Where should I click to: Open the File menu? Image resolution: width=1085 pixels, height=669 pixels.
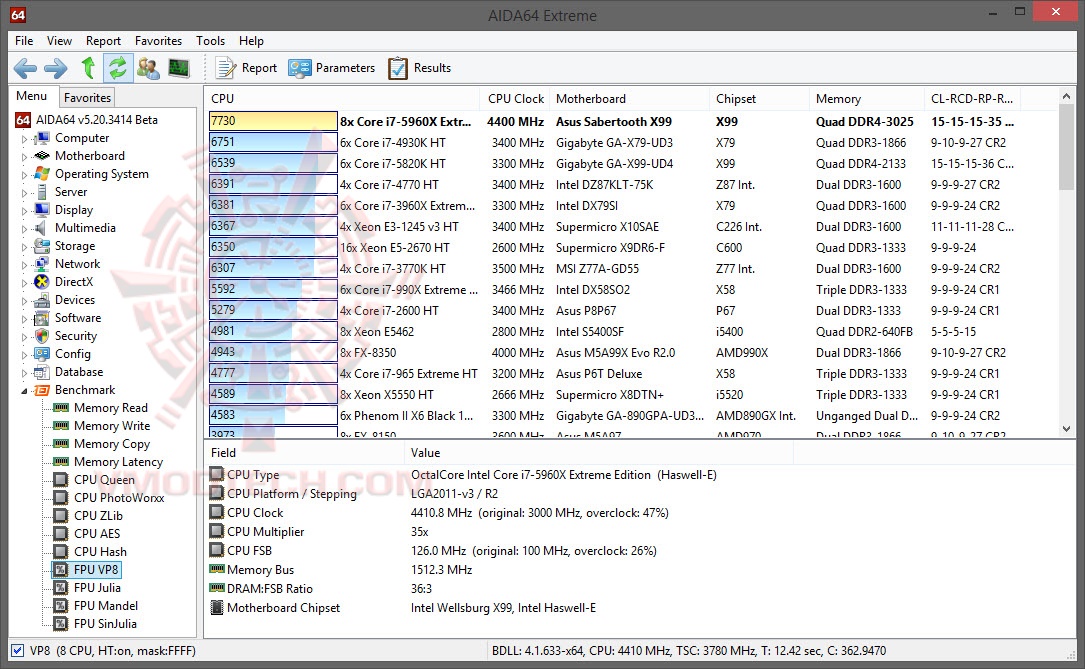(24, 41)
